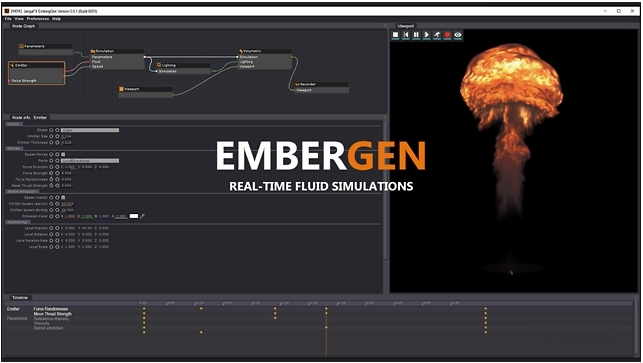This screenshot has width=643, height=363.
Task: Open the File menu
Action: point(8,19)
